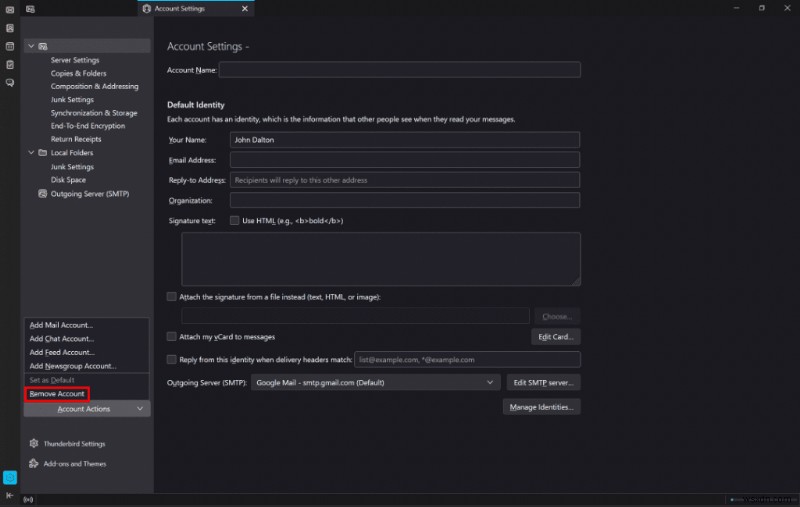
Task: Click the Thunderbird Settings gear icon
Action: [x=34, y=443]
